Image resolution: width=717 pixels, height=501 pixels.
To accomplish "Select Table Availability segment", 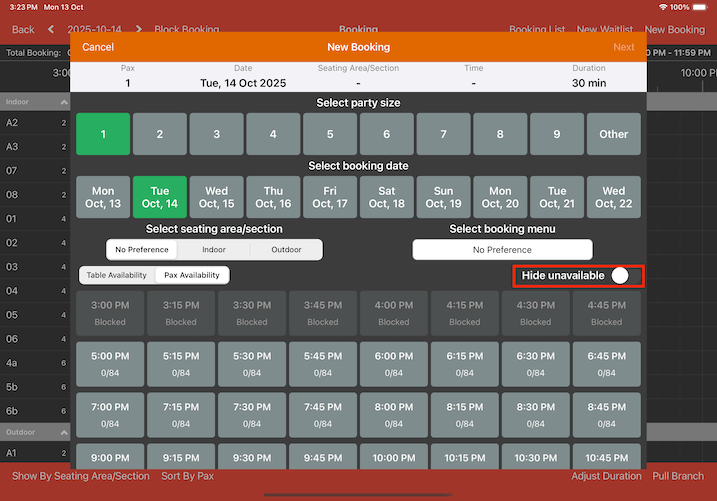I will click(x=117, y=275).
